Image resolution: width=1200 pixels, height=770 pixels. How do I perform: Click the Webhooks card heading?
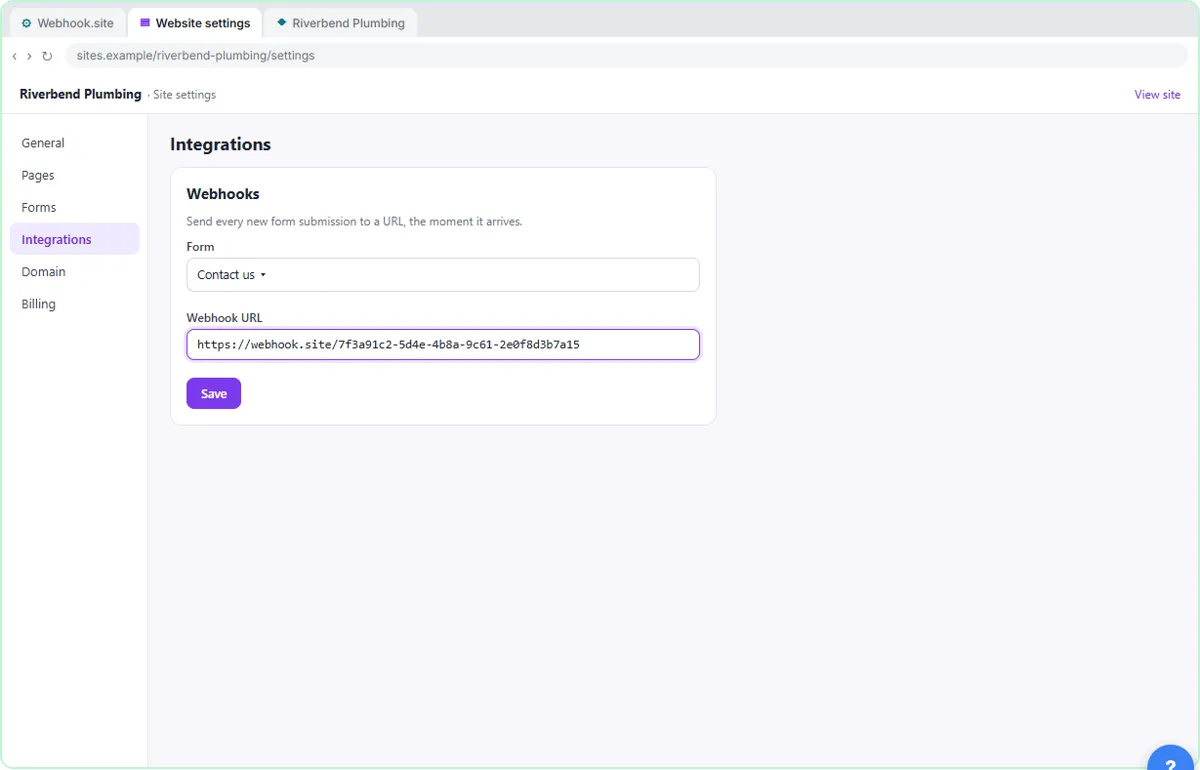[x=223, y=194]
